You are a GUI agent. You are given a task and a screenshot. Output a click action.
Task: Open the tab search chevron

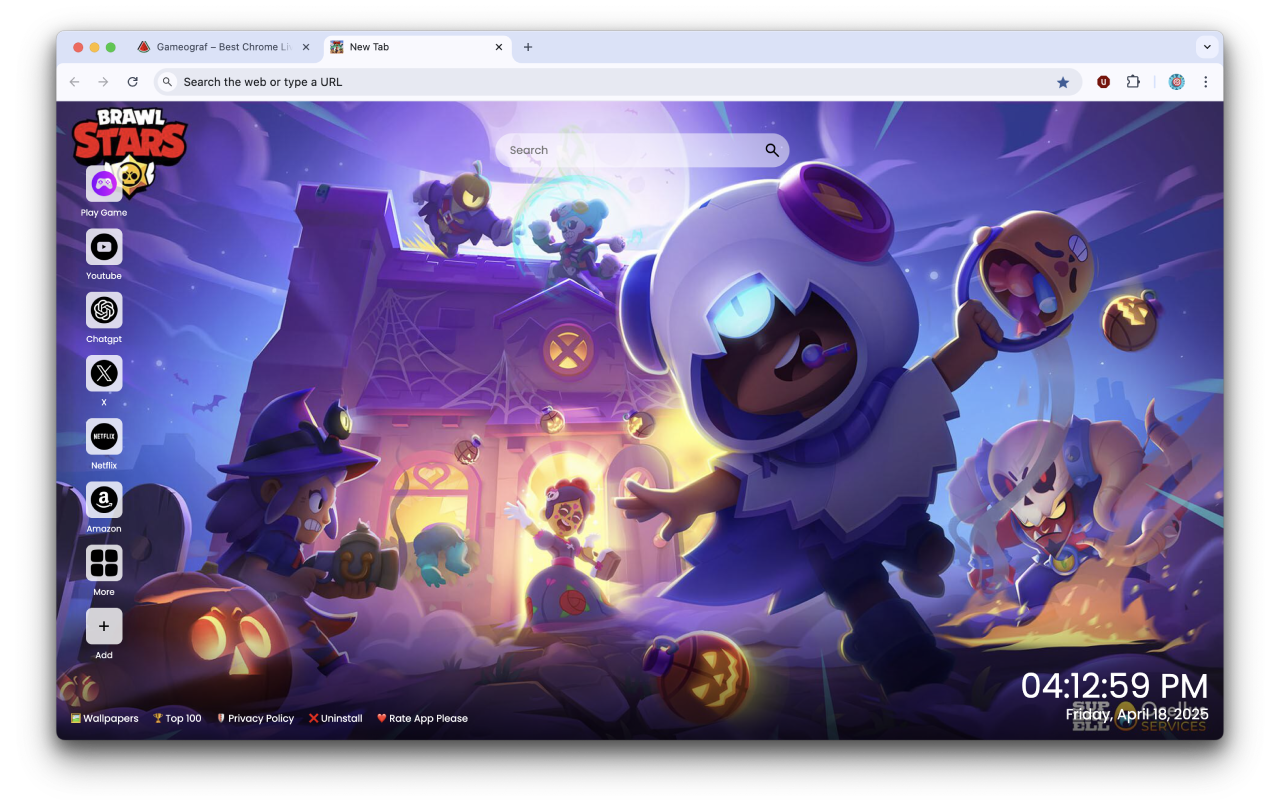click(x=1207, y=46)
